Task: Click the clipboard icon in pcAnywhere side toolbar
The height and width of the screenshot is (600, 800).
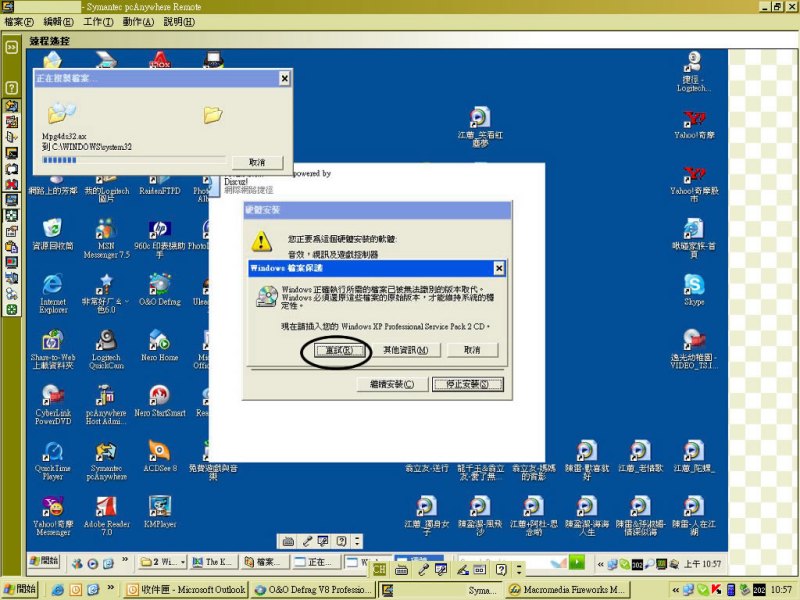Action: 11,247
